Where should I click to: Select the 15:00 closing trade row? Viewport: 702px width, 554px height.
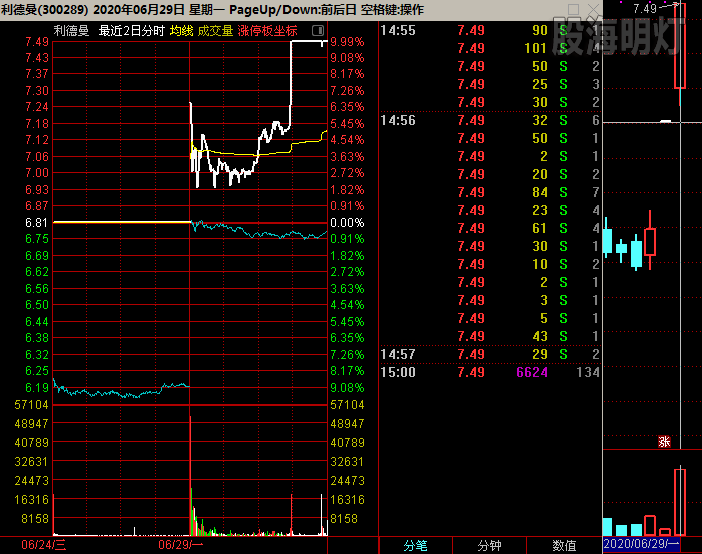click(490, 372)
